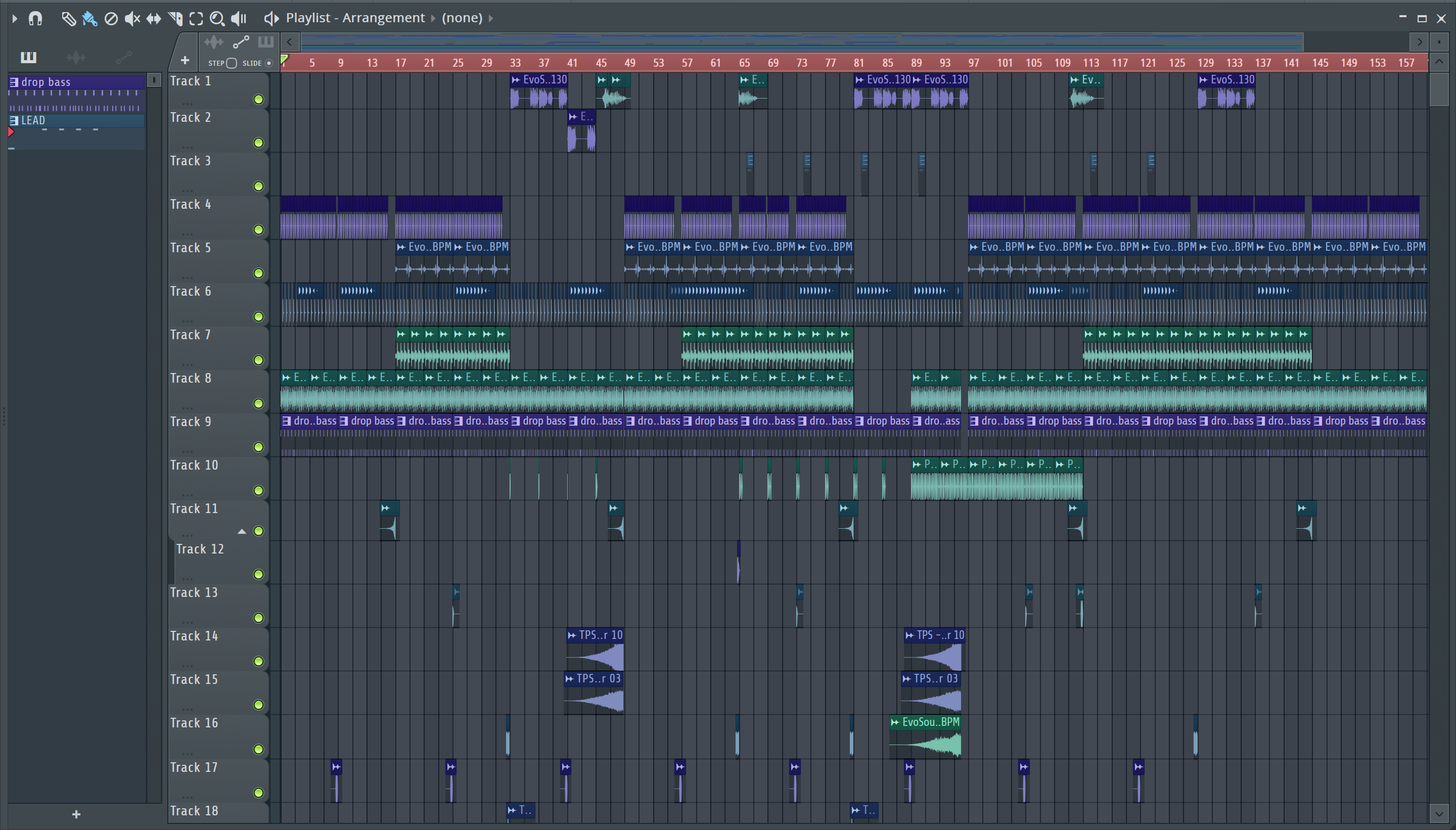Open Track 8 options dots
The height and width of the screenshot is (830, 1456).
tap(187, 408)
